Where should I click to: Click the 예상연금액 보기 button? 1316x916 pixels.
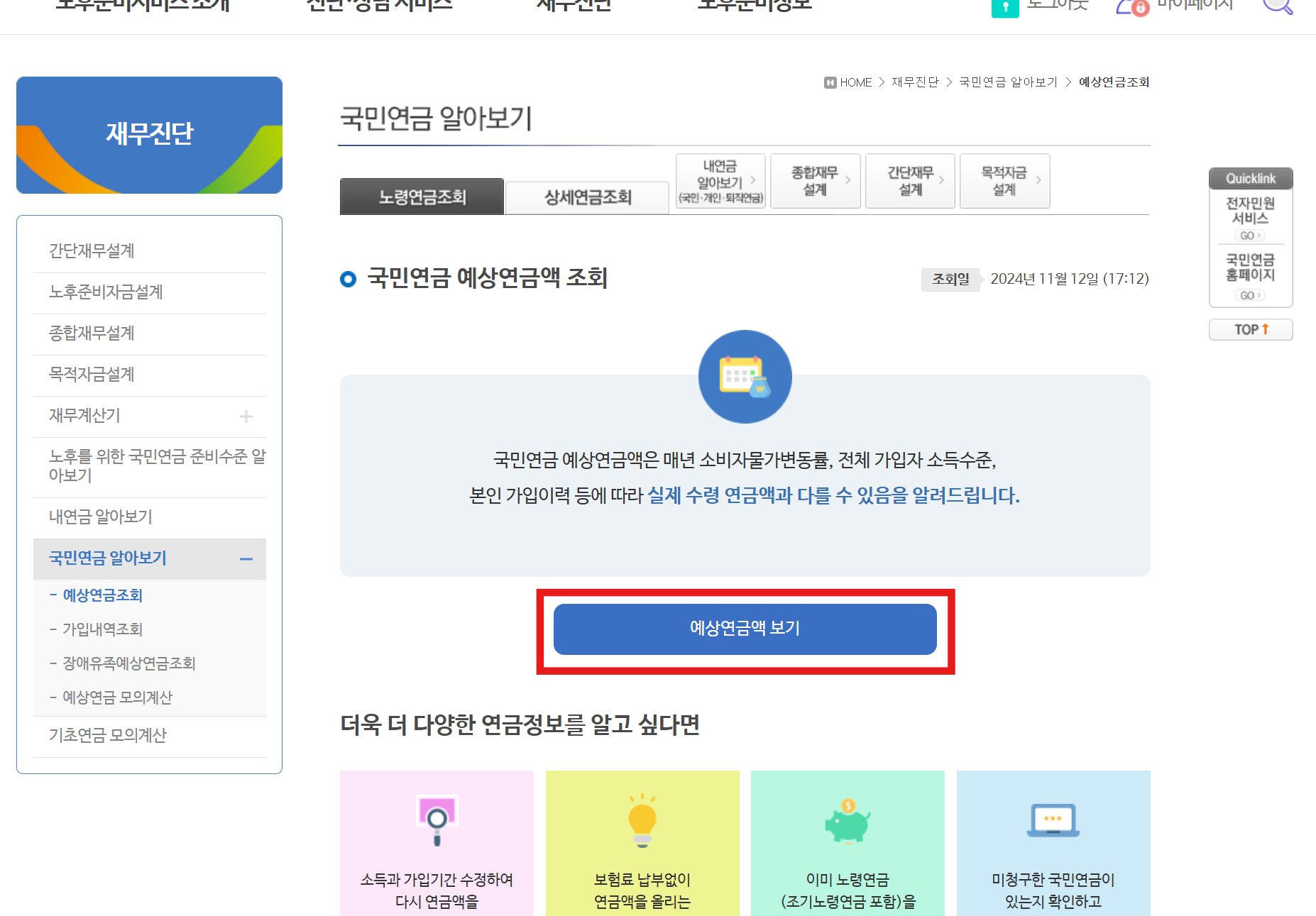(x=744, y=629)
